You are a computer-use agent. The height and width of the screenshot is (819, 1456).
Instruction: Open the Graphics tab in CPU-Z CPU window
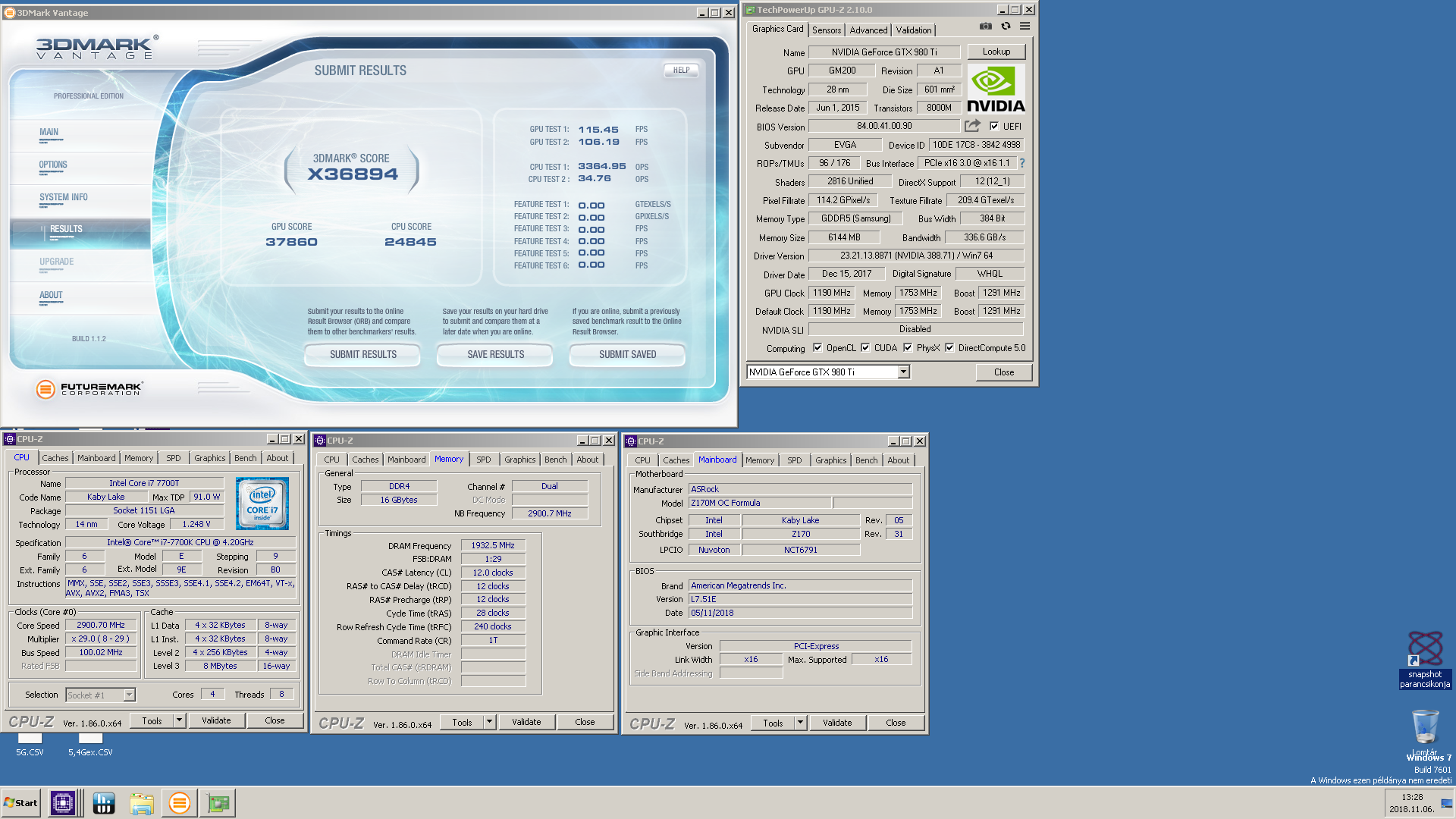[209, 458]
